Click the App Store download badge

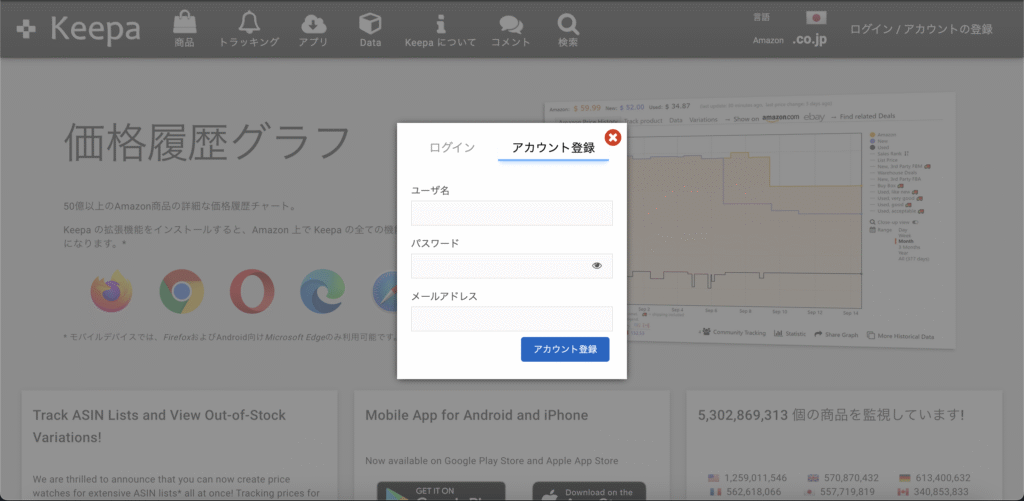[589, 491]
